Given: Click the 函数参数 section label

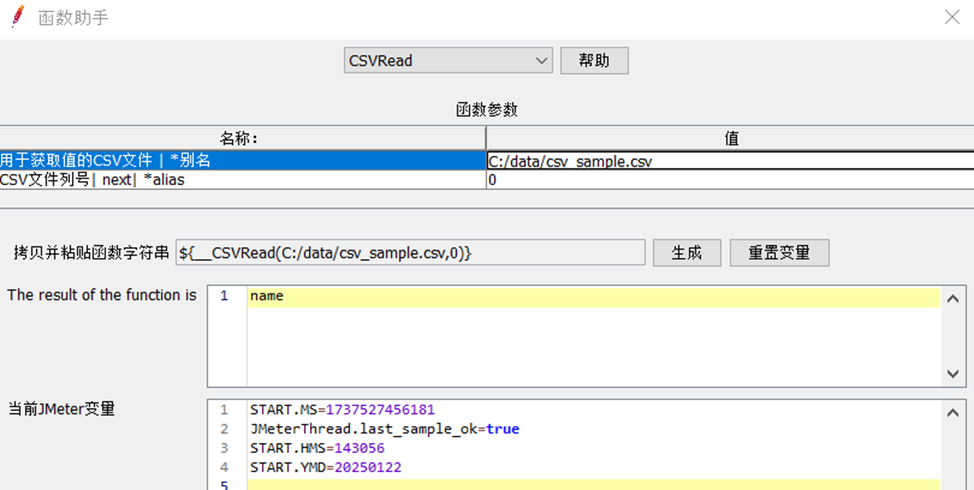Looking at the screenshot, I should [x=486, y=111].
